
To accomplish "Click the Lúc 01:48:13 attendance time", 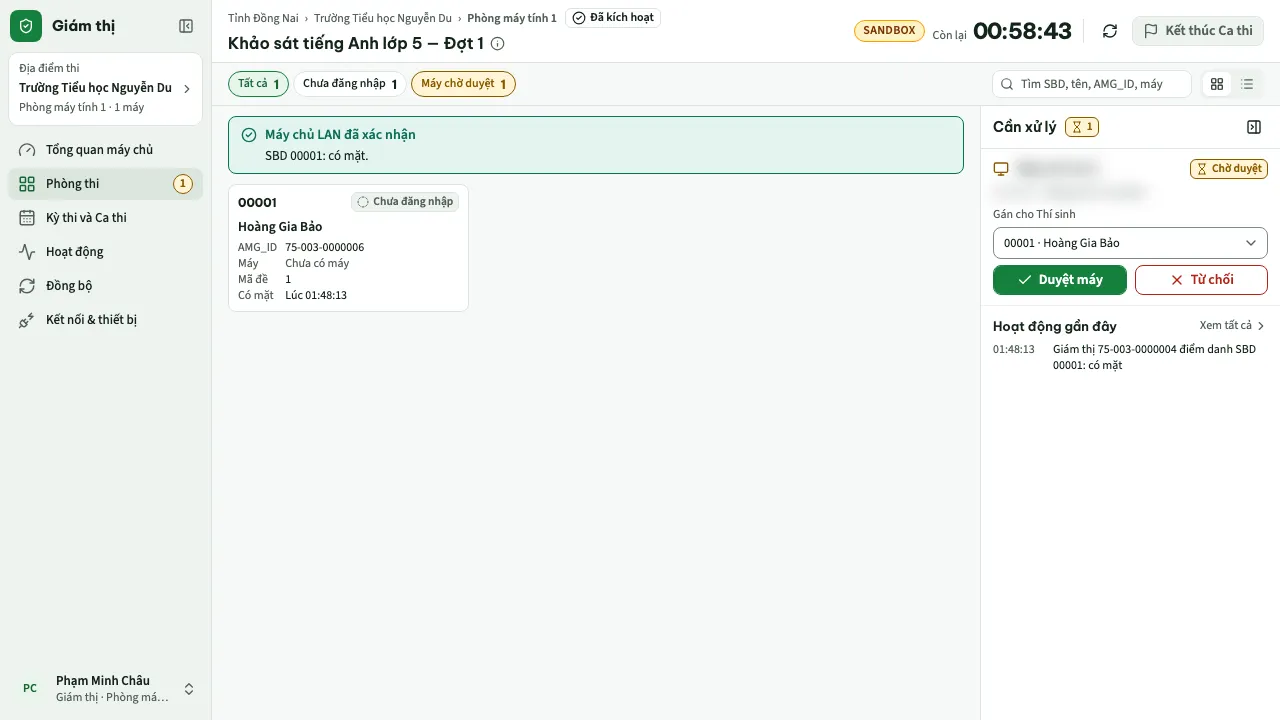I will pyautogui.click(x=316, y=295).
